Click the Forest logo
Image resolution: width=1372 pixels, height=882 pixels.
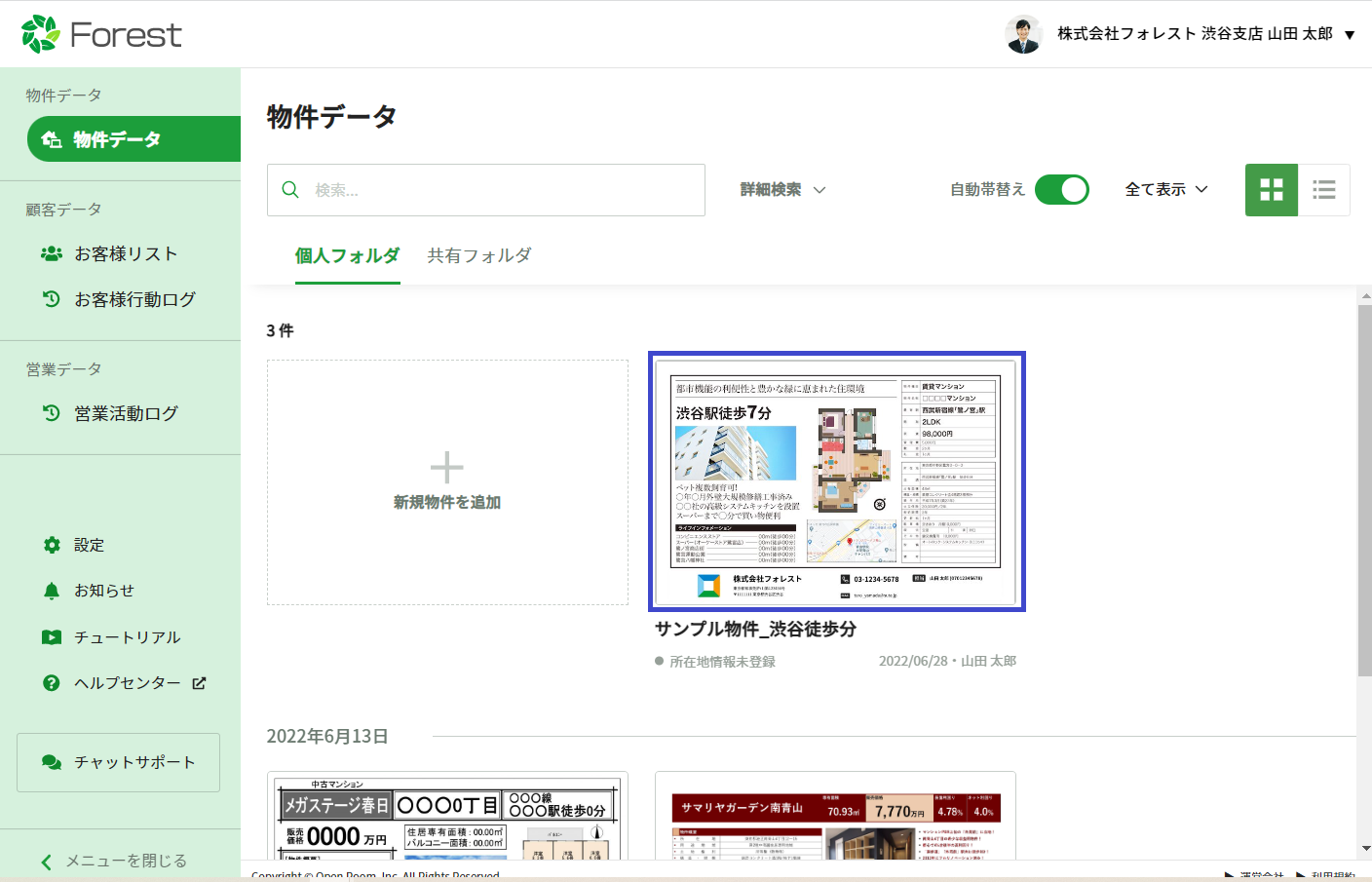tap(101, 34)
